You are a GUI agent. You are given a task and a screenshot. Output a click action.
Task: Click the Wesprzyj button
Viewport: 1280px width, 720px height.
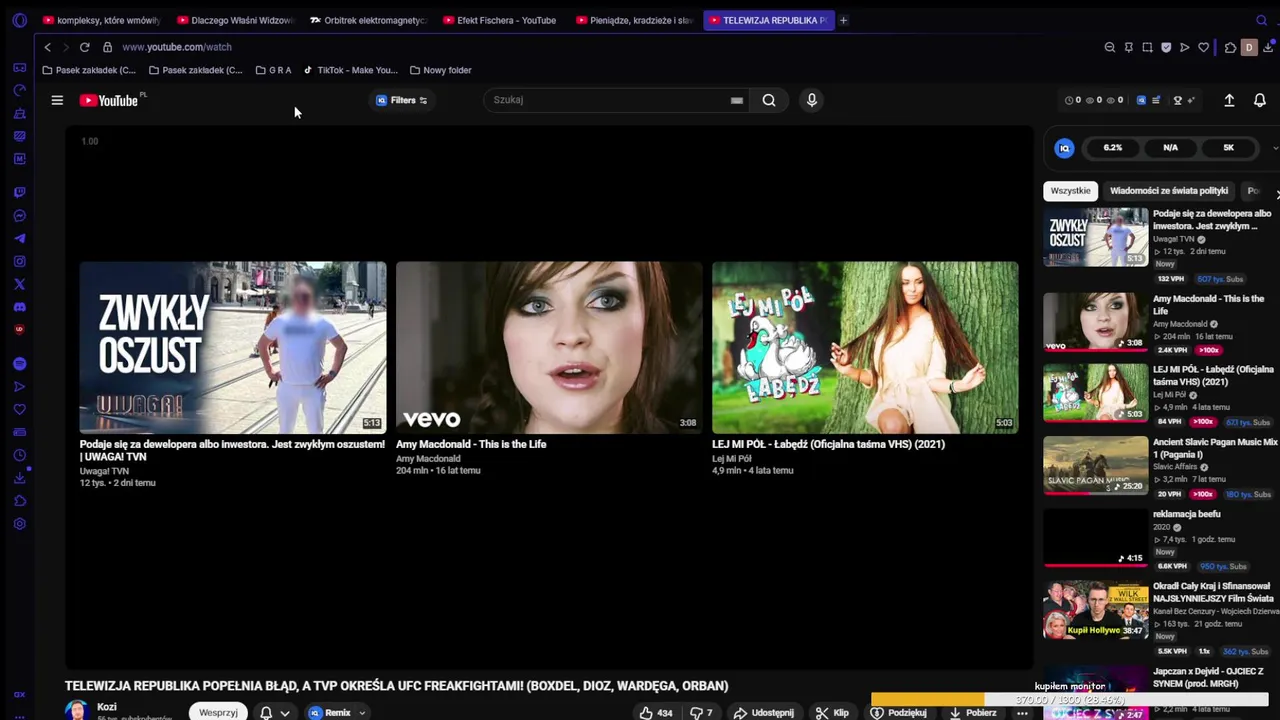[218, 713]
